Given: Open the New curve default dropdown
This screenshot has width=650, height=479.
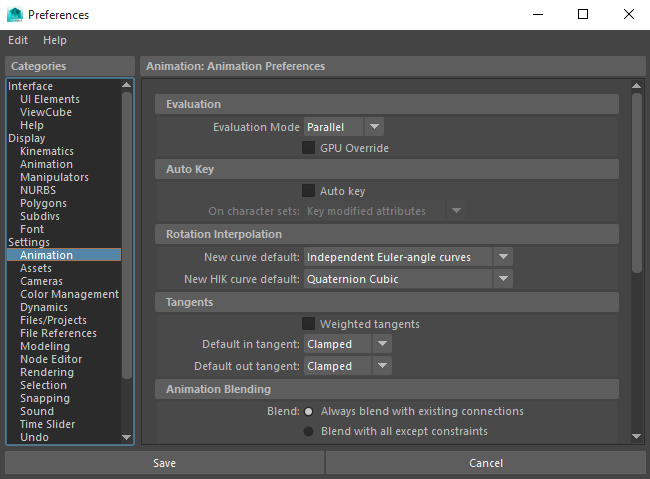Looking at the screenshot, I should click(408, 257).
